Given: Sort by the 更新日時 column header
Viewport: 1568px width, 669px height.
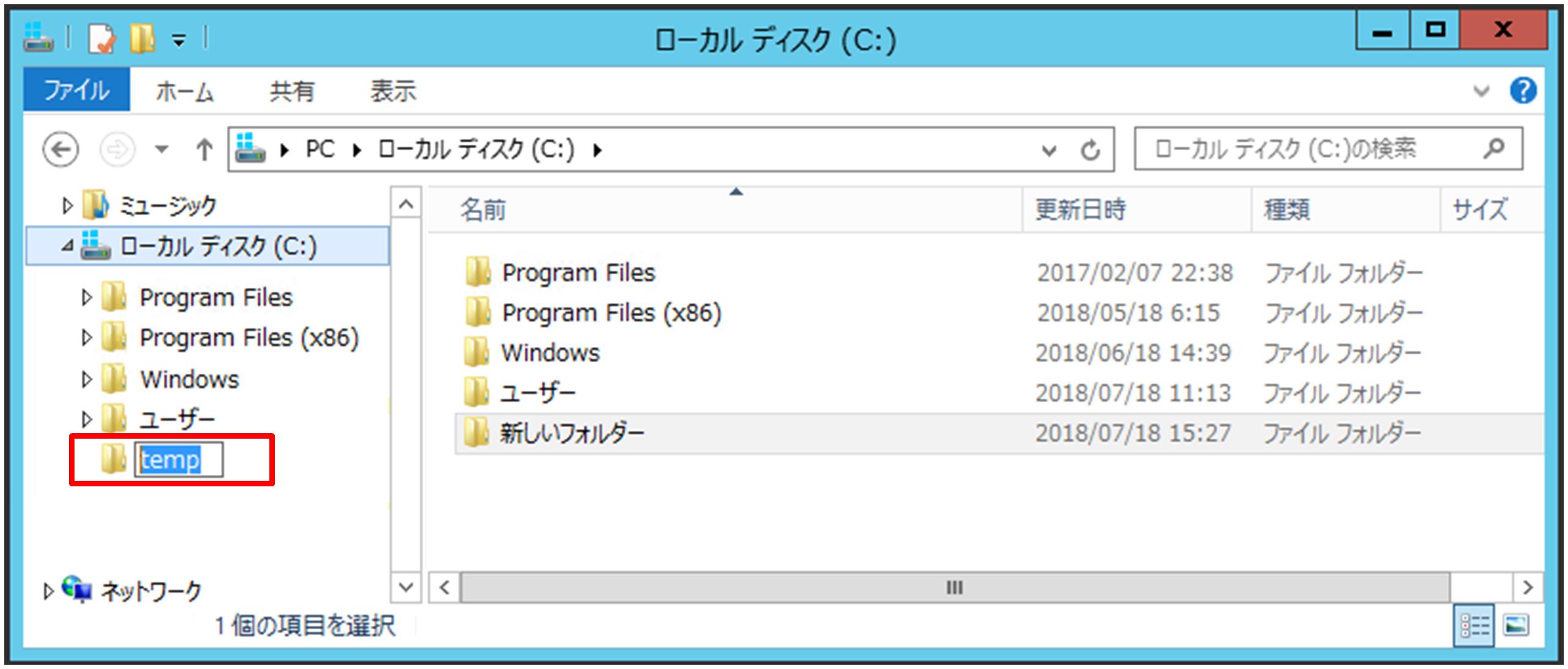Looking at the screenshot, I should pos(1081,210).
